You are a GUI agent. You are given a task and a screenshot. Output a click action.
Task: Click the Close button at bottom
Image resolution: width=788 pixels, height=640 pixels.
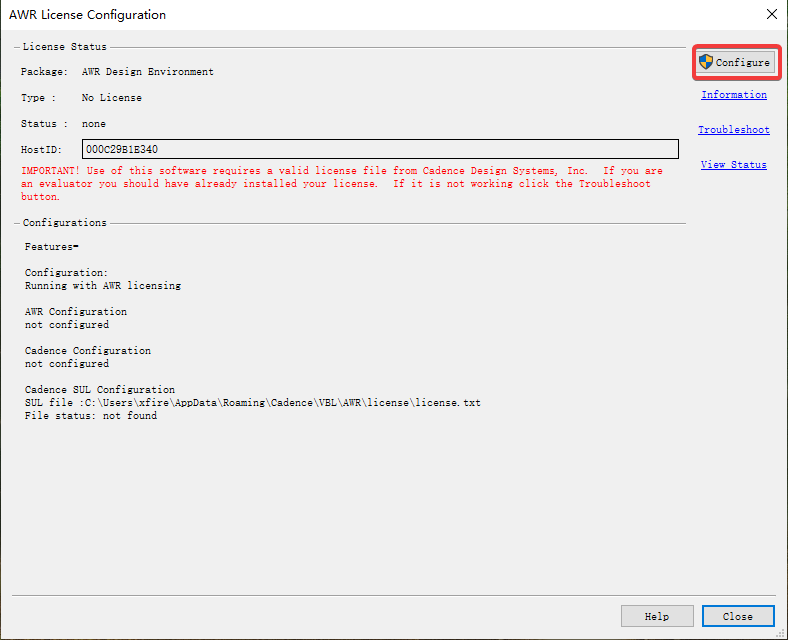pyautogui.click(x=738, y=616)
